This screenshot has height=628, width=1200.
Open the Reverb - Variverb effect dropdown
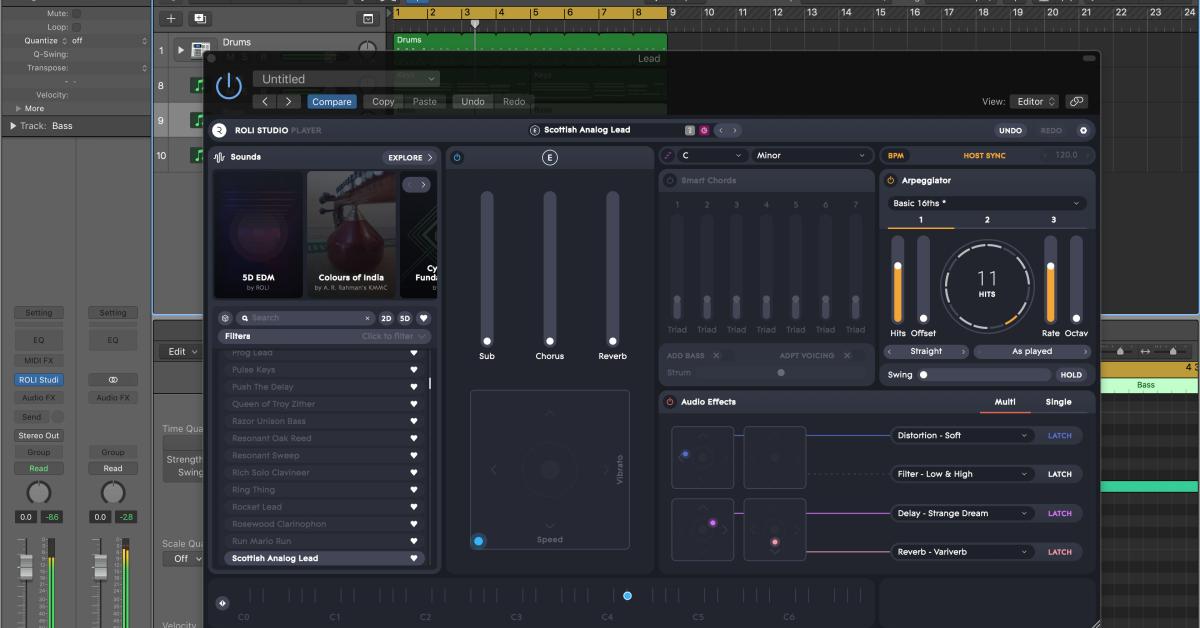pyautogui.click(x=960, y=551)
